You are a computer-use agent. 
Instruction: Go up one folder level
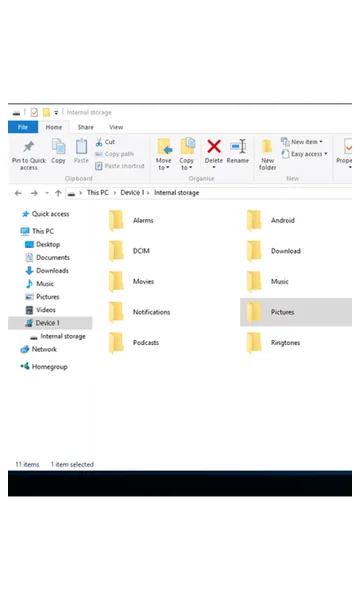[x=58, y=193]
